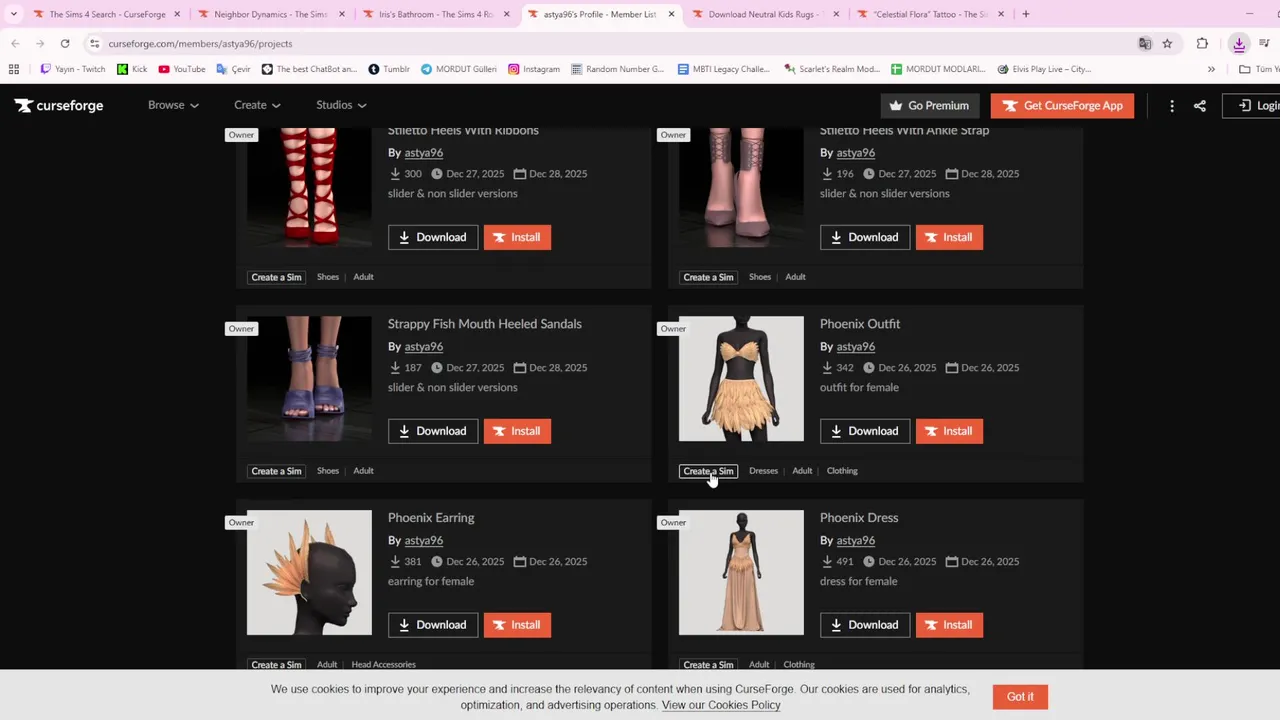Open Instagram bookmark
Viewport: 1280px width, 720px height.
534,69
